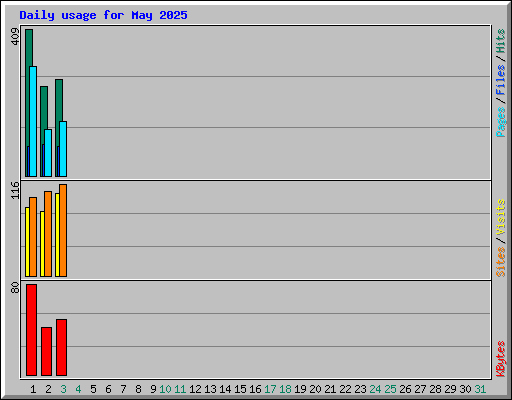Image resolution: width=512 pixels, height=400 pixels.
Task: Click the yellow Visits bar for day 2
Action: point(42,244)
